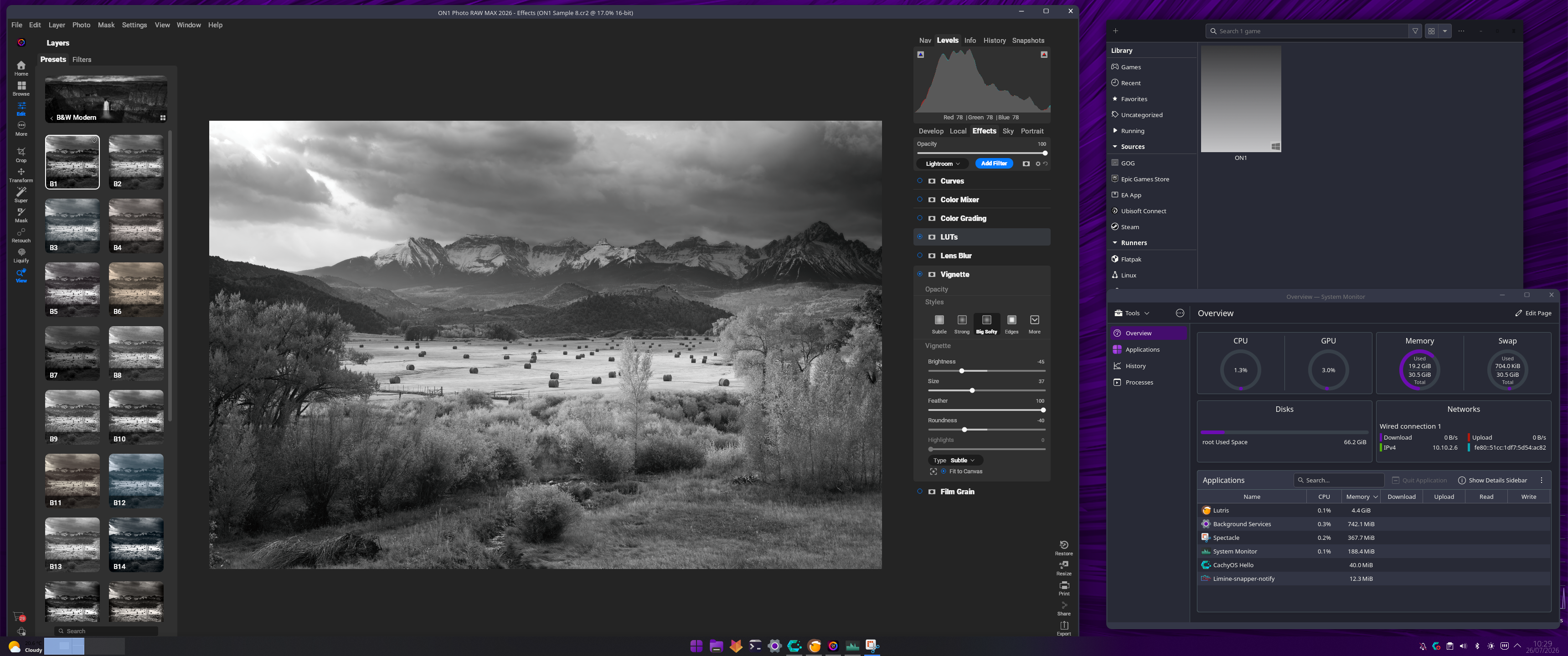Pick the Retouch tool
Screen dimensions: 1568x656
(21, 235)
